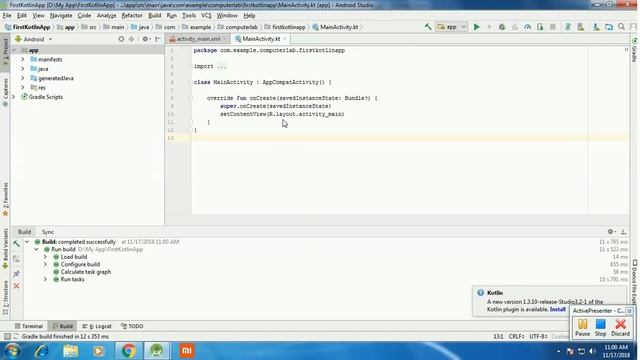The image size is (640, 360).
Task: Open the Android view selector dropdown
Action: click(33, 39)
